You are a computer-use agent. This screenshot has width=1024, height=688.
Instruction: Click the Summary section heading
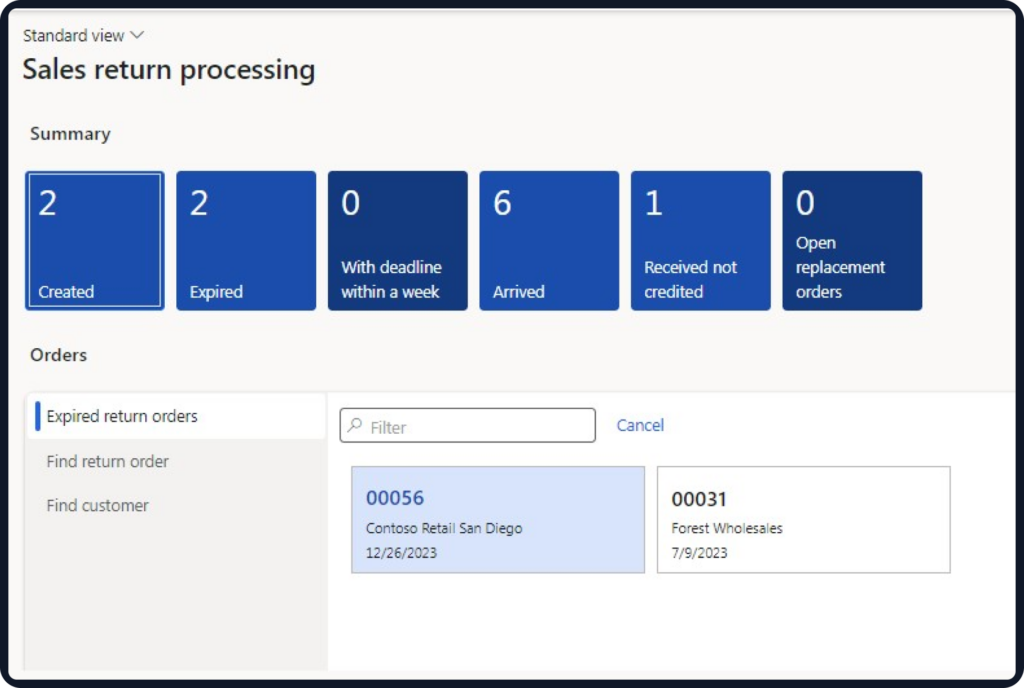tap(71, 134)
